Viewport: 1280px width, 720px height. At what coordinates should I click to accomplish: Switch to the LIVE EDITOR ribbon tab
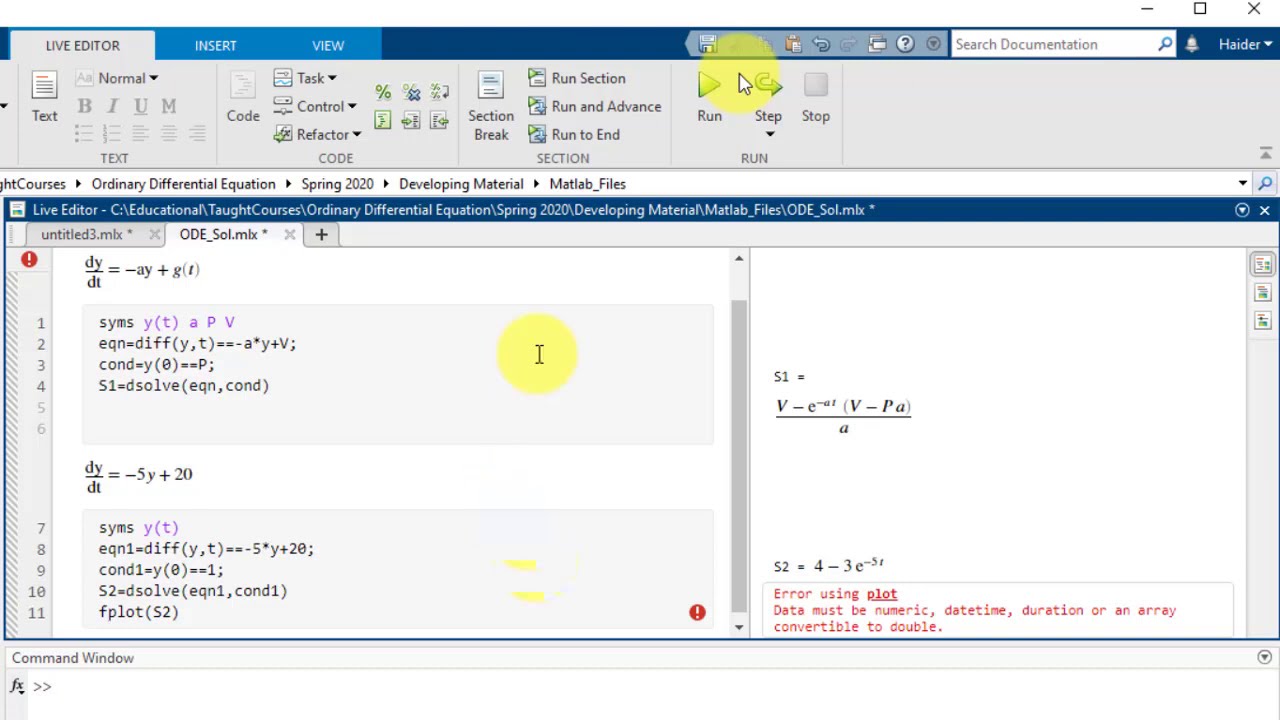82,45
